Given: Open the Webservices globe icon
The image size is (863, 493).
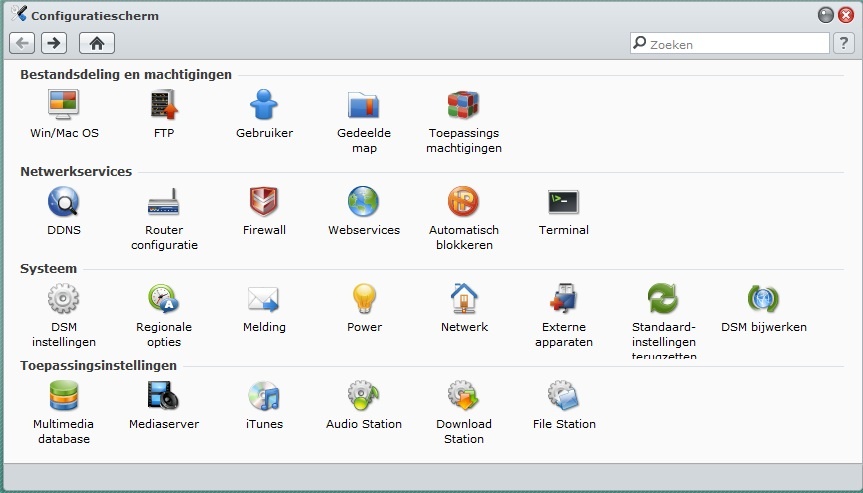Looking at the screenshot, I should pyautogui.click(x=364, y=201).
